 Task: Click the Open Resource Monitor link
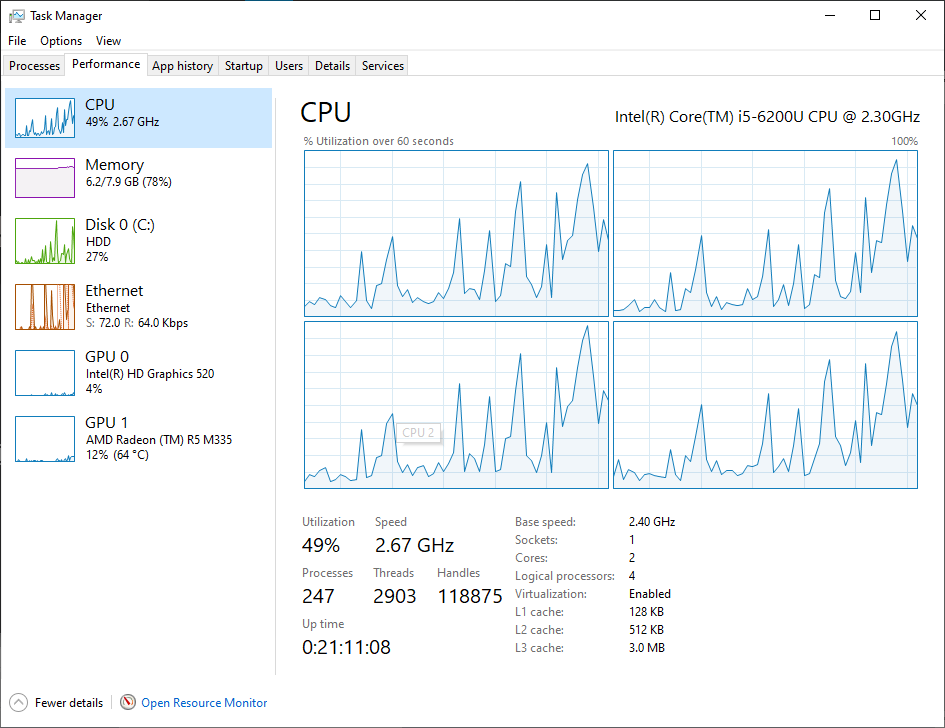click(204, 703)
